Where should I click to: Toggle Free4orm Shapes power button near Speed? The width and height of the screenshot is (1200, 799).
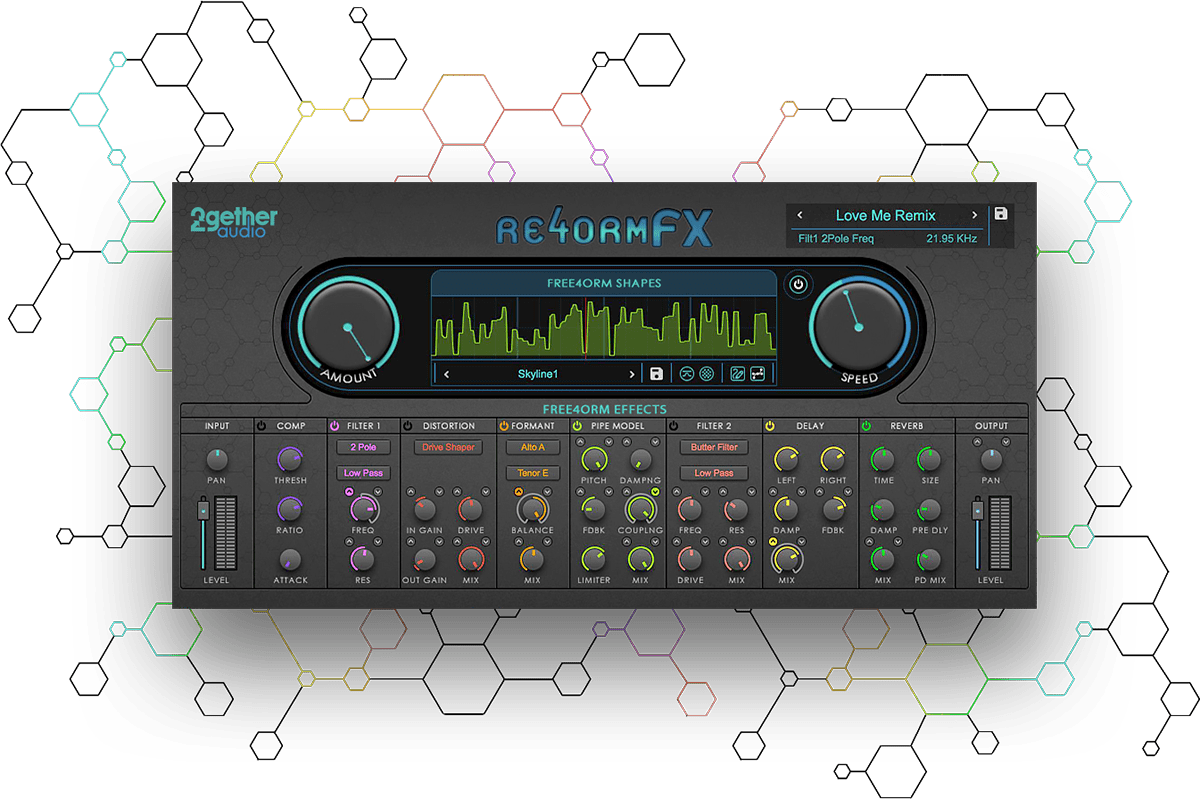coord(797,285)
